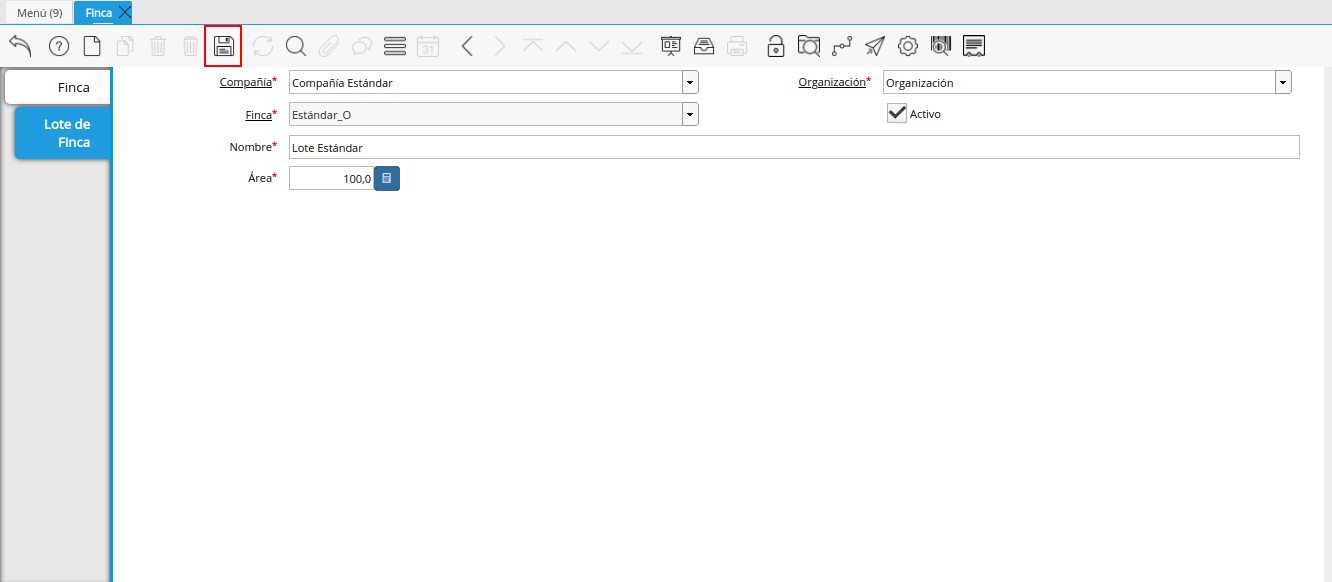Click the padlock lock record icon
1332x582 pixels.
point(776,45)
